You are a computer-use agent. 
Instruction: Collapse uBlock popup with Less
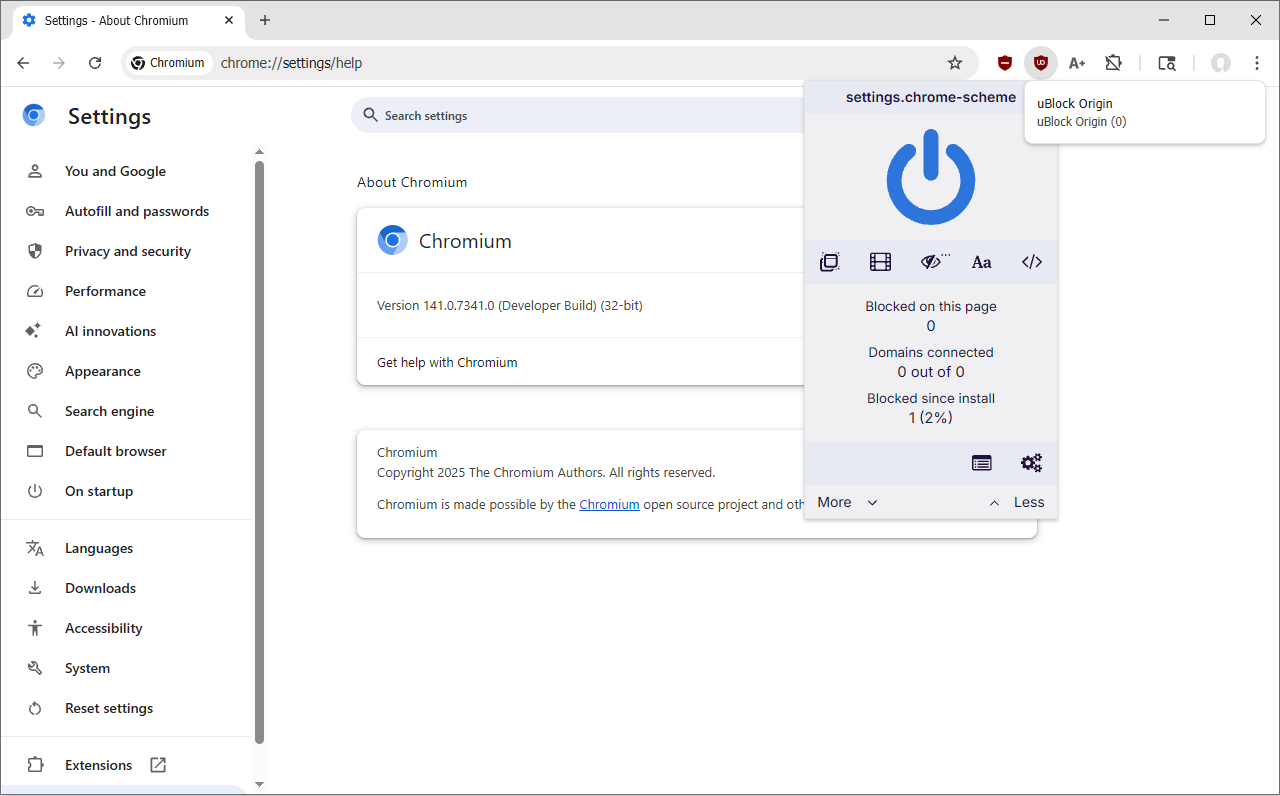1016,502
